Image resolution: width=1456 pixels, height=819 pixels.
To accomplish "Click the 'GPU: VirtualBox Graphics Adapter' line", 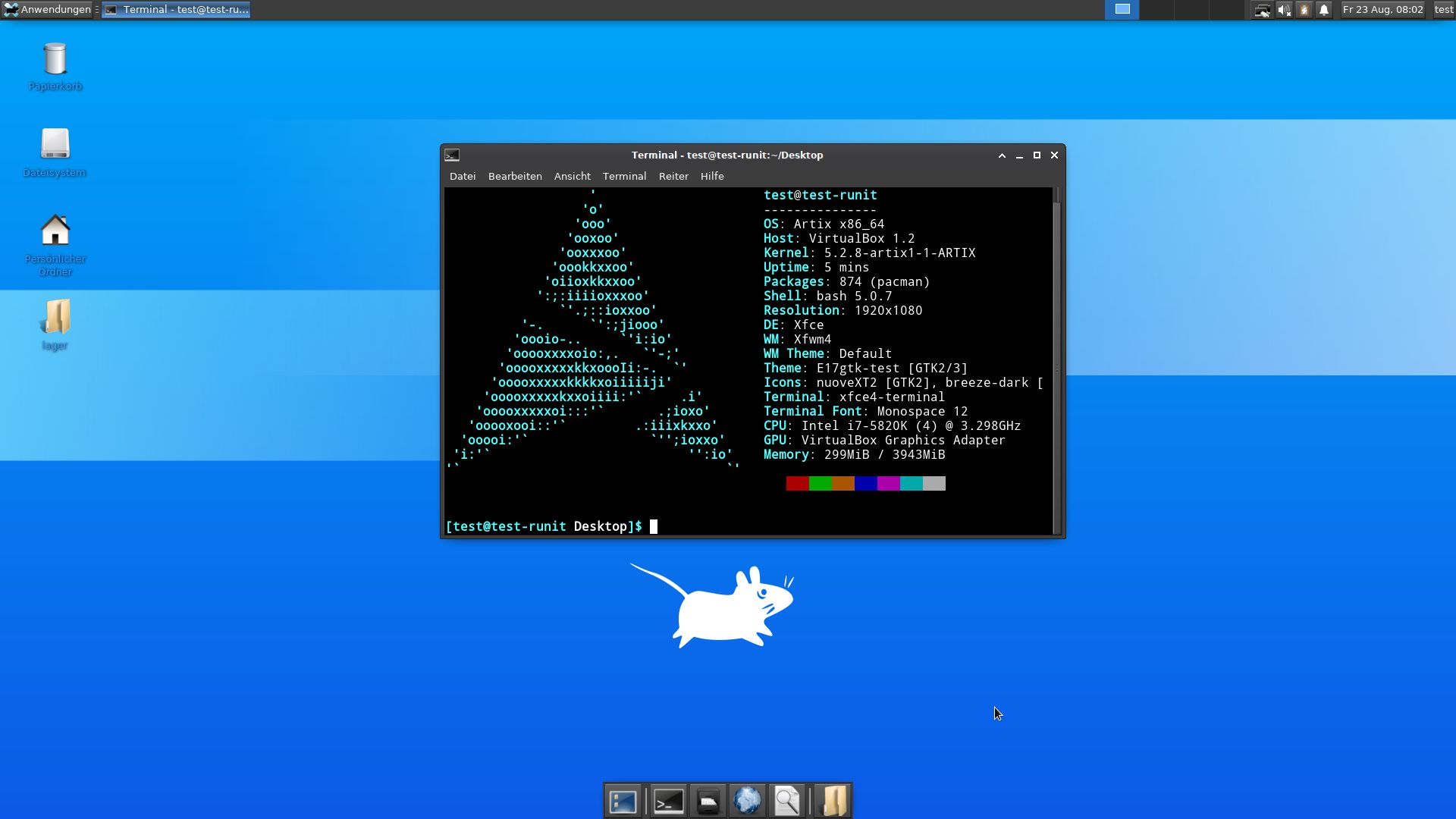I will point(884,440).
